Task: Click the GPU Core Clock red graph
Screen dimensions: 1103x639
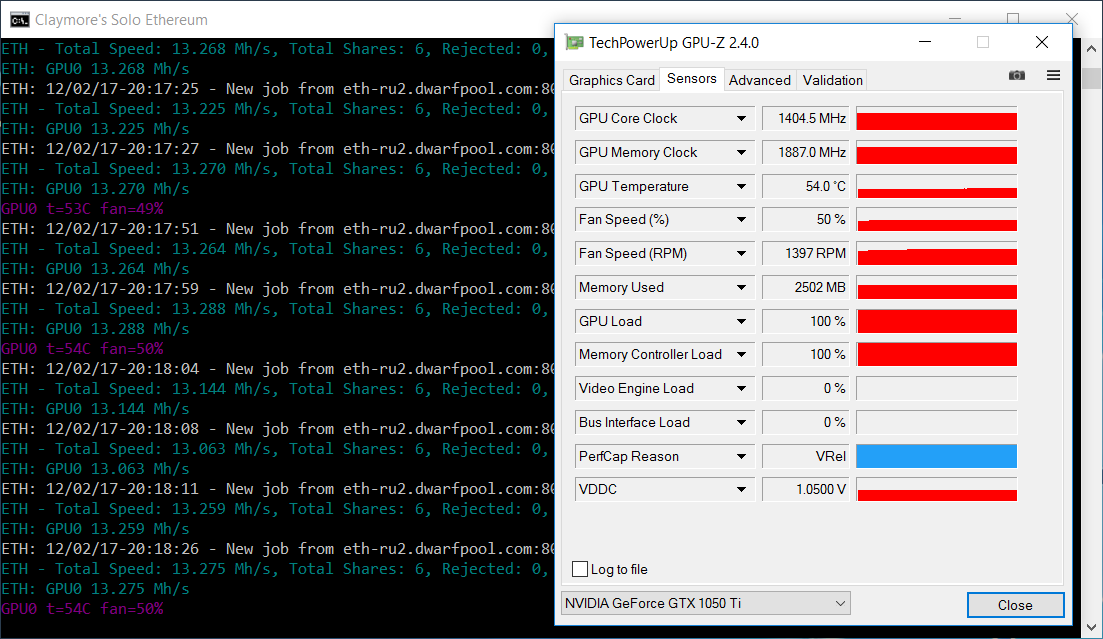Action: (x=936, y=118)
